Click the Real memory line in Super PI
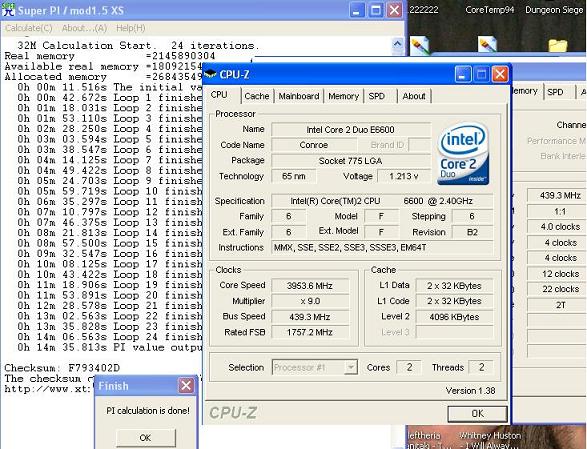Screen dimensions: 587x449 tap(110, 56)
